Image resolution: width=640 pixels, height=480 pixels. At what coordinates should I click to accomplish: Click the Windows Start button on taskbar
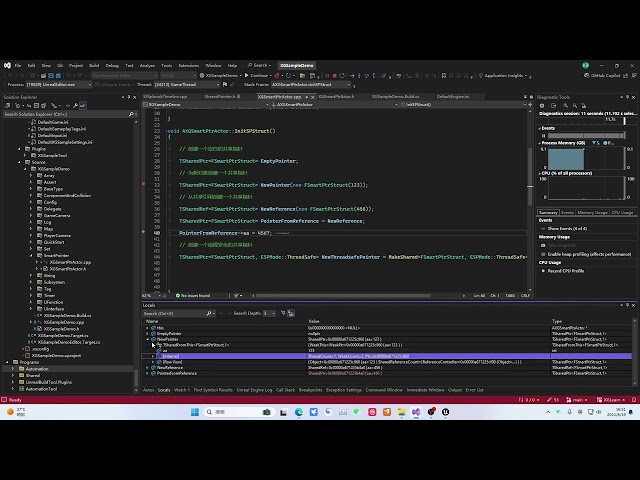195,412
